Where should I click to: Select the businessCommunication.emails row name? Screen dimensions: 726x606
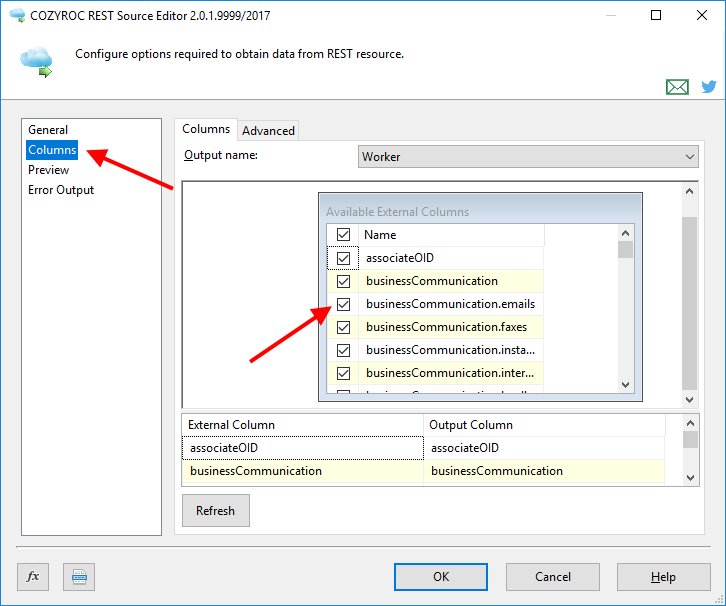coord(451,304)
